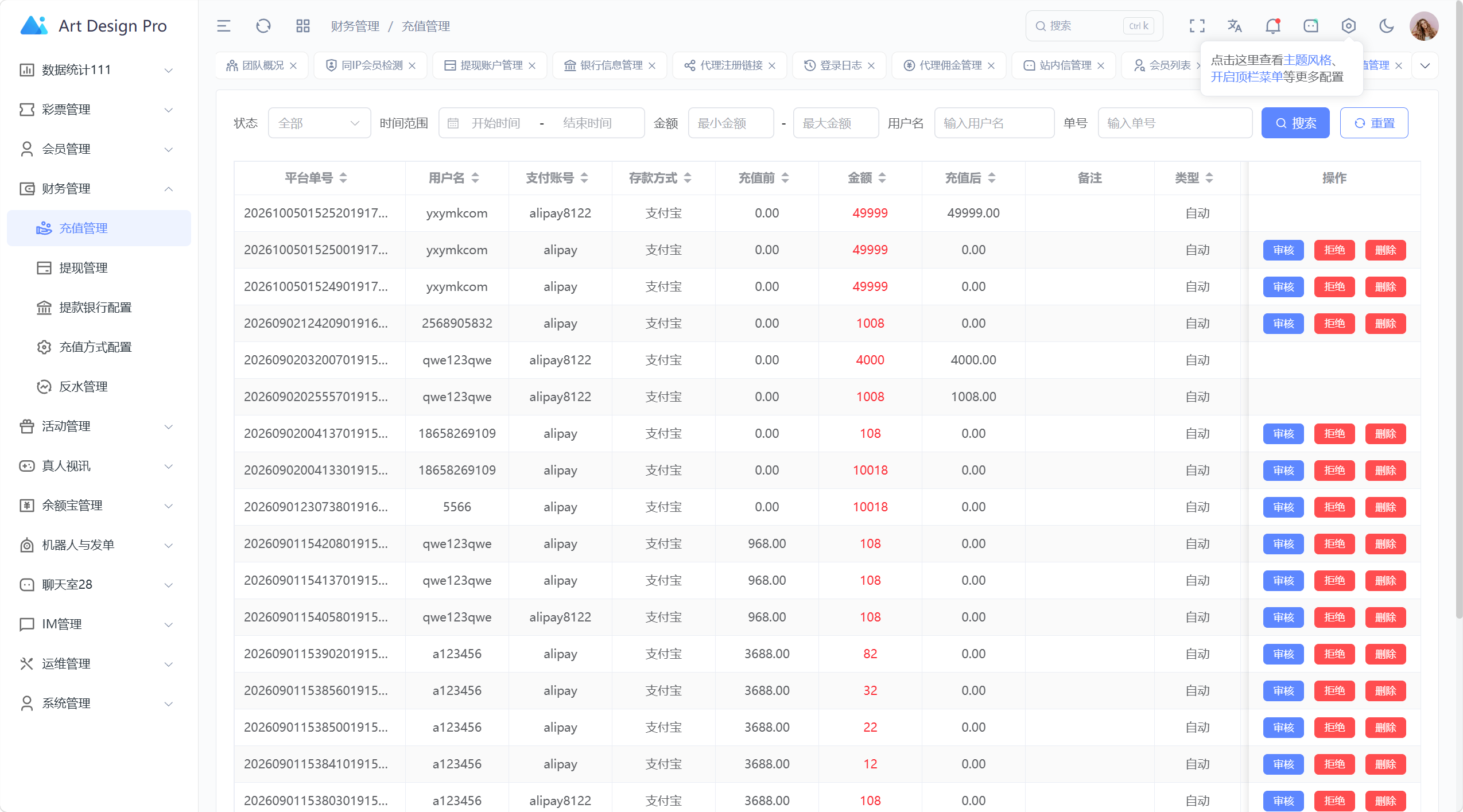Open the language translation icon
1463x812 pixels.
click(x=1235, y=26)
